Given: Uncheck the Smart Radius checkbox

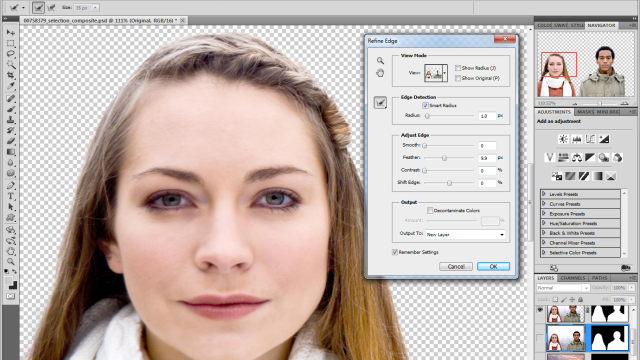Looking at the screenshot, I should [425, 105].
